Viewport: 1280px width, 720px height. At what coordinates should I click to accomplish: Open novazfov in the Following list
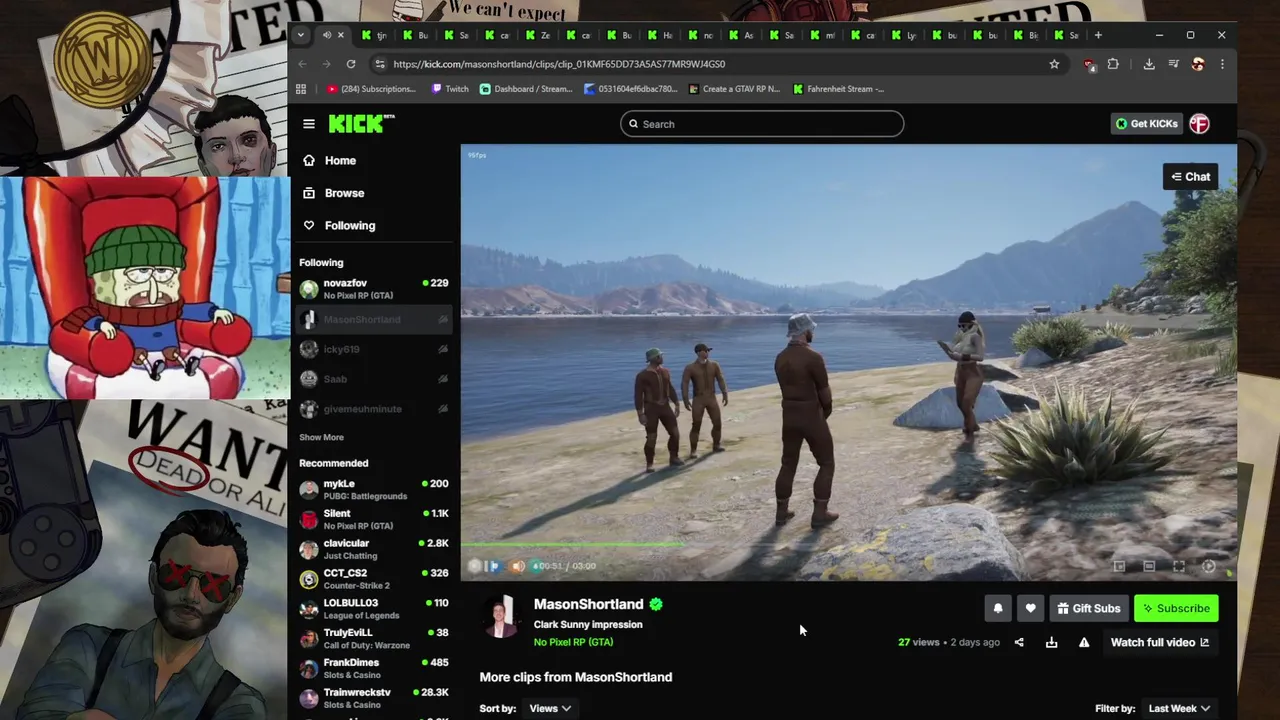(374, 289)
